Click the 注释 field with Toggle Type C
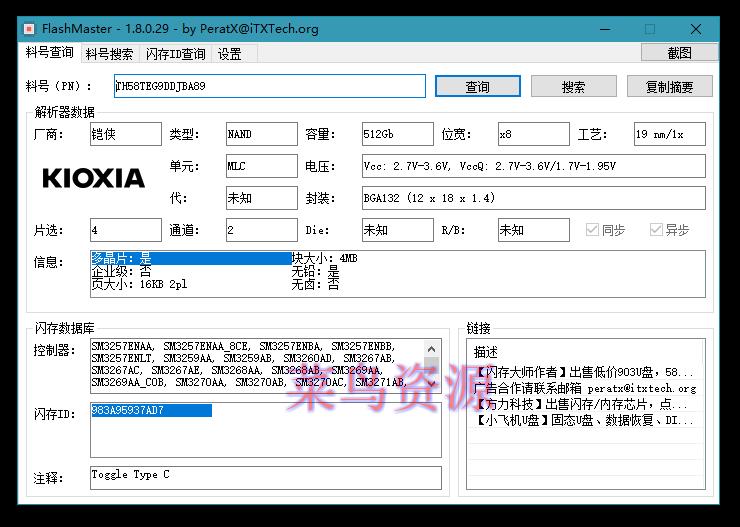Viewport: 740px width, 527px height. pyautogui.click(x=266, y=477)
